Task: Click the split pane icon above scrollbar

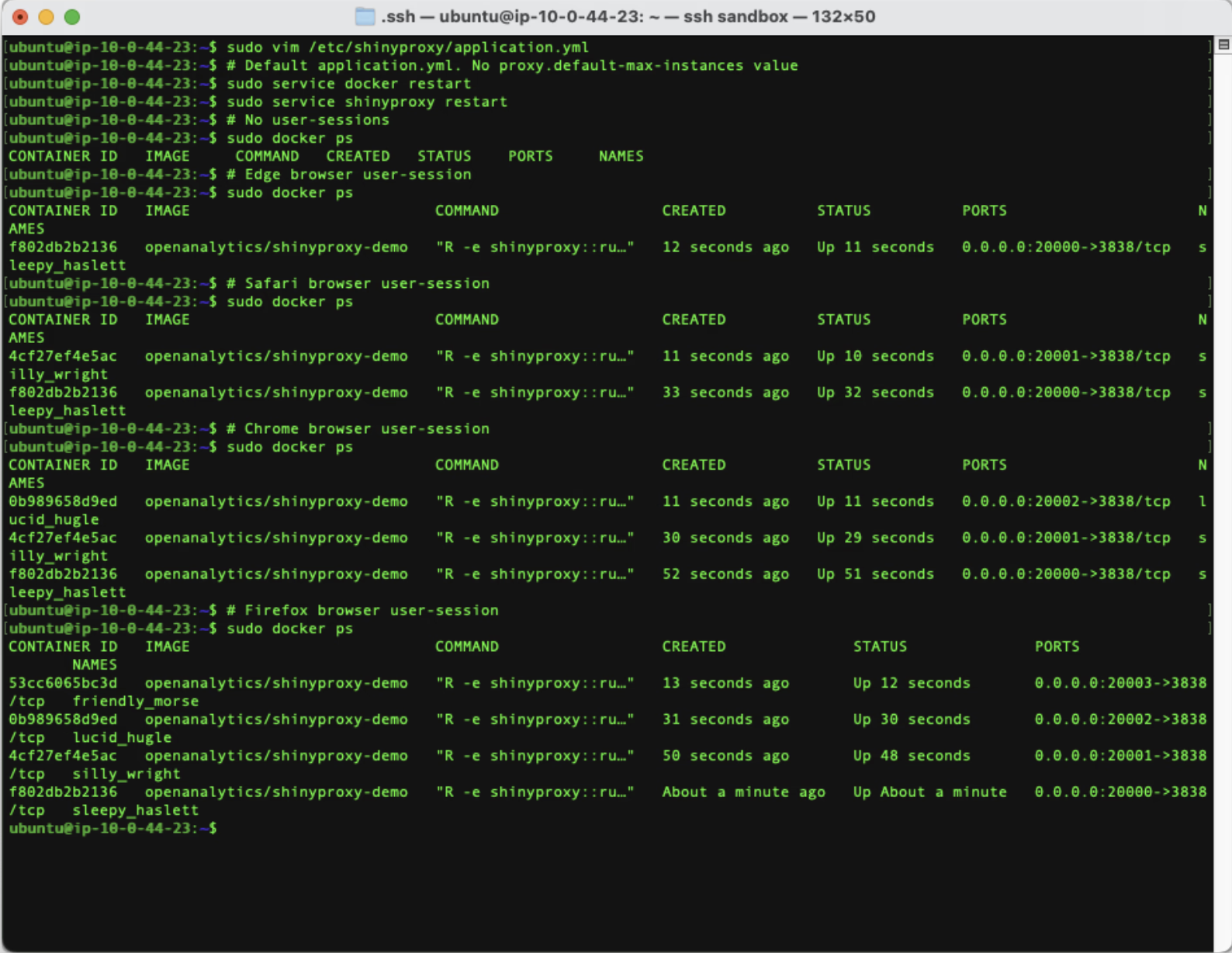Action: click(1223, 45)
